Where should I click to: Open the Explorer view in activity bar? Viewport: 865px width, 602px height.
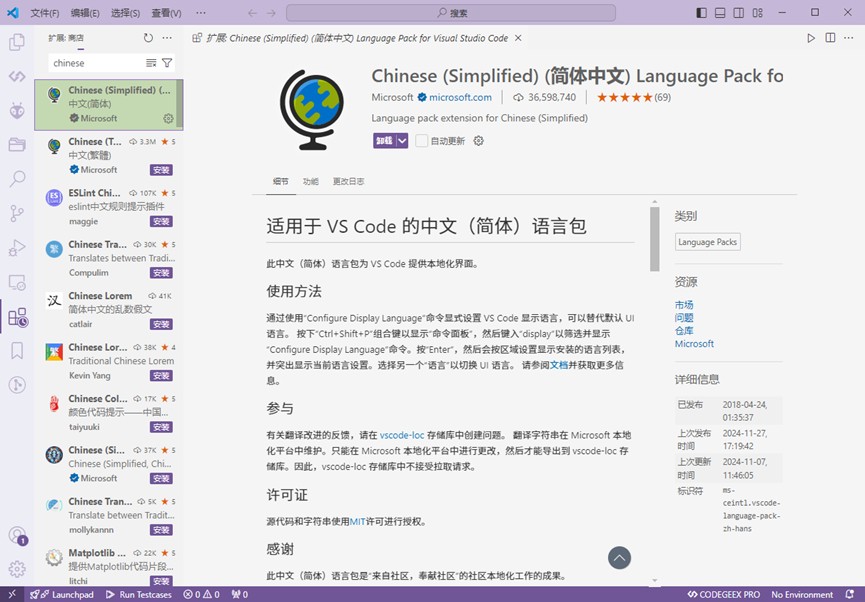(x=17, y=42)
